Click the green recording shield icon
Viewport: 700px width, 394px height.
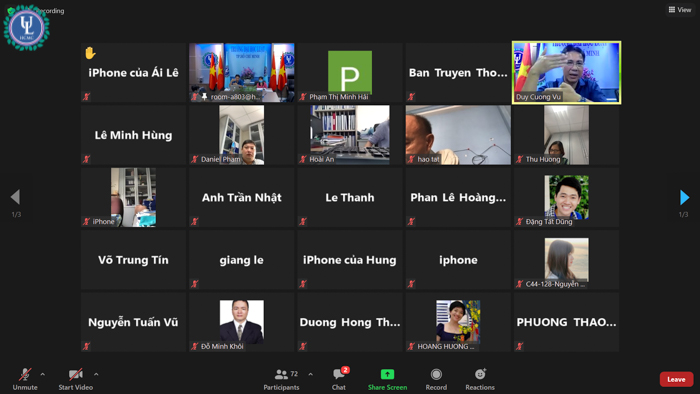10,10
